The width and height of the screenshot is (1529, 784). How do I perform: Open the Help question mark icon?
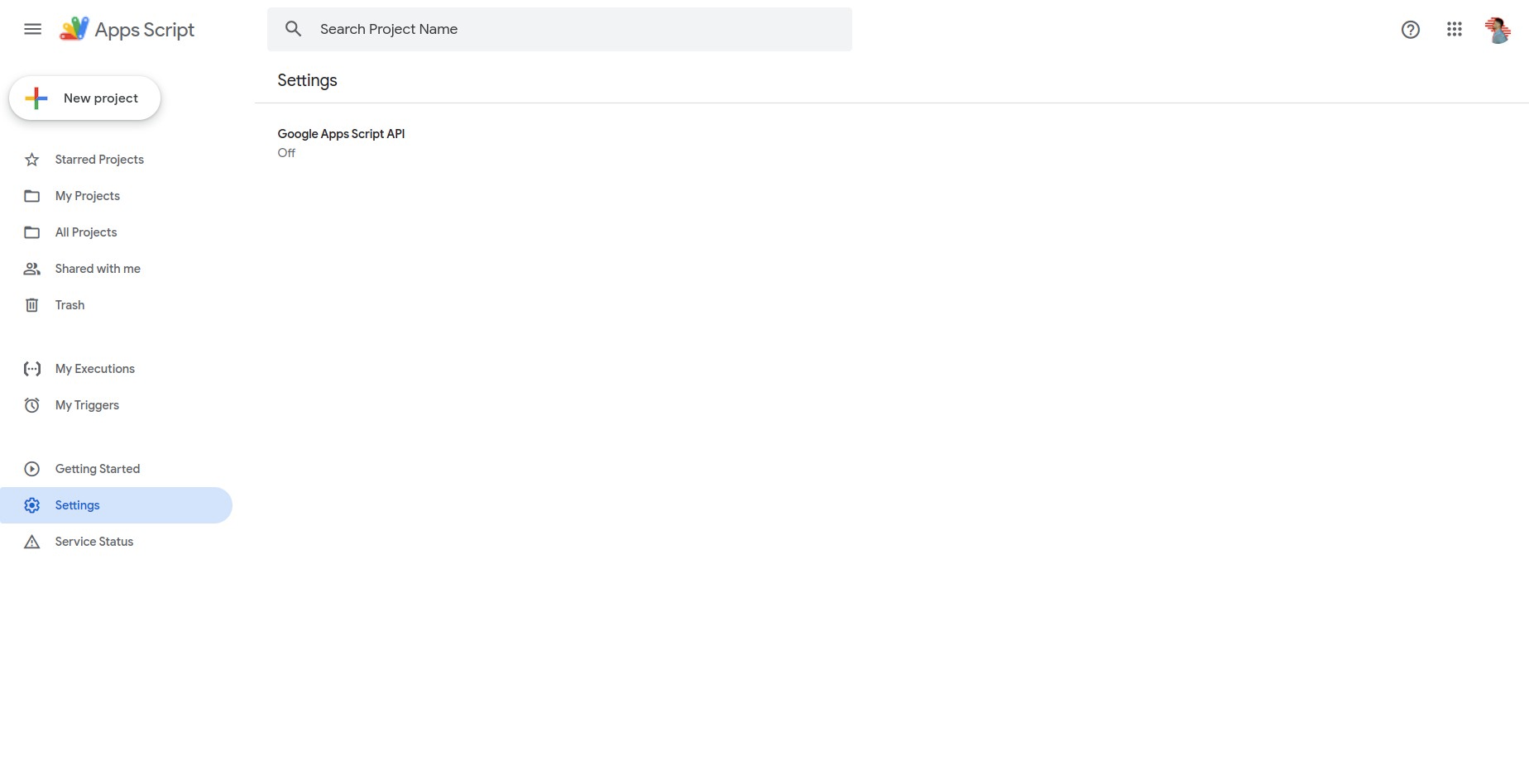[x=1411, y=30]
